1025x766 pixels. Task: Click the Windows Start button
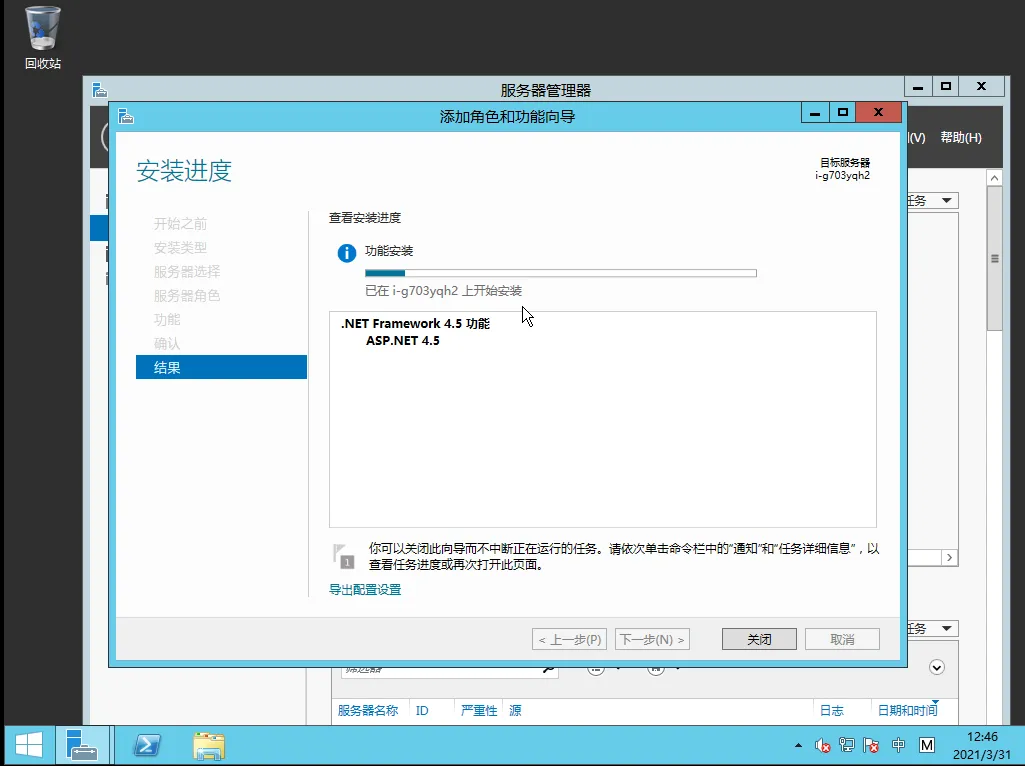(28, 745)
